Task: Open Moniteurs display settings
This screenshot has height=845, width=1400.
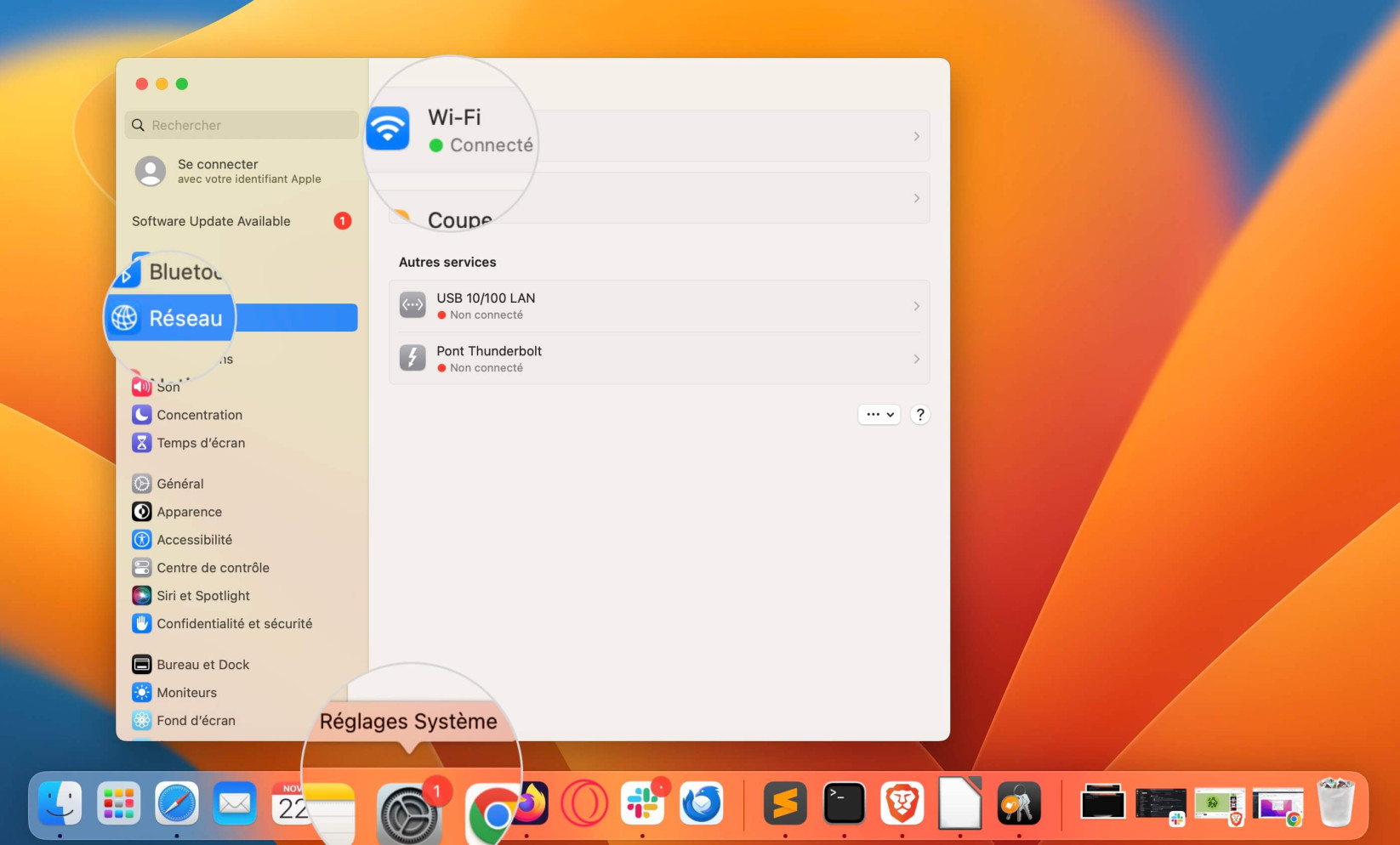Action: 174,693
